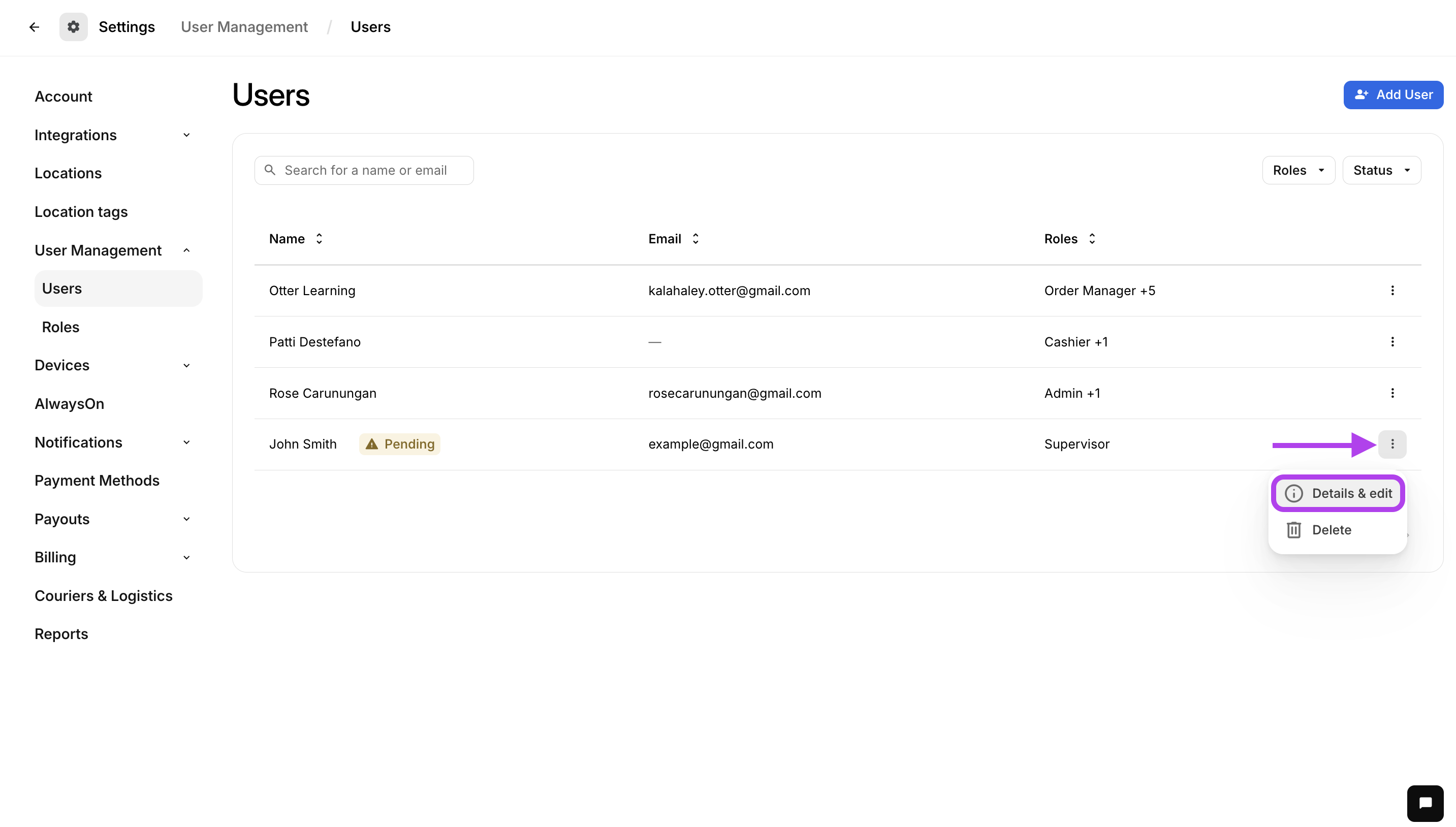The width and height of the screenshot is (1456, 827).
Task: Open the kebab menu for Otter Learning
Action: (1392, 290)
